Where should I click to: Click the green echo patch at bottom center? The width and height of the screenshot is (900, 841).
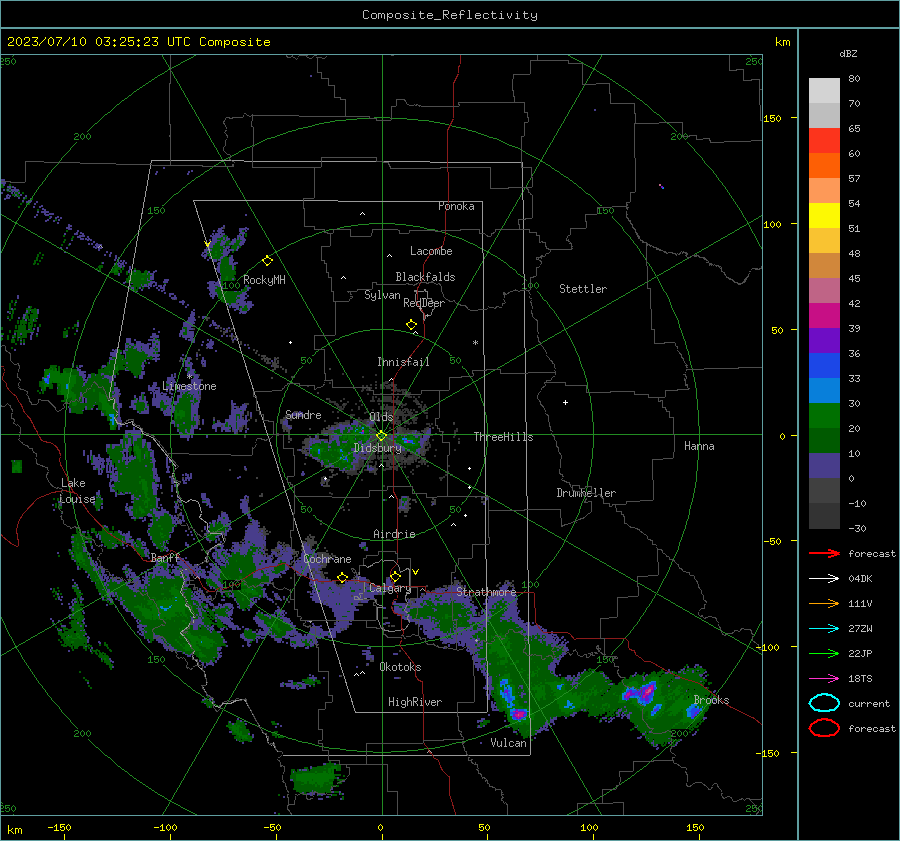[x=316, y=778]
